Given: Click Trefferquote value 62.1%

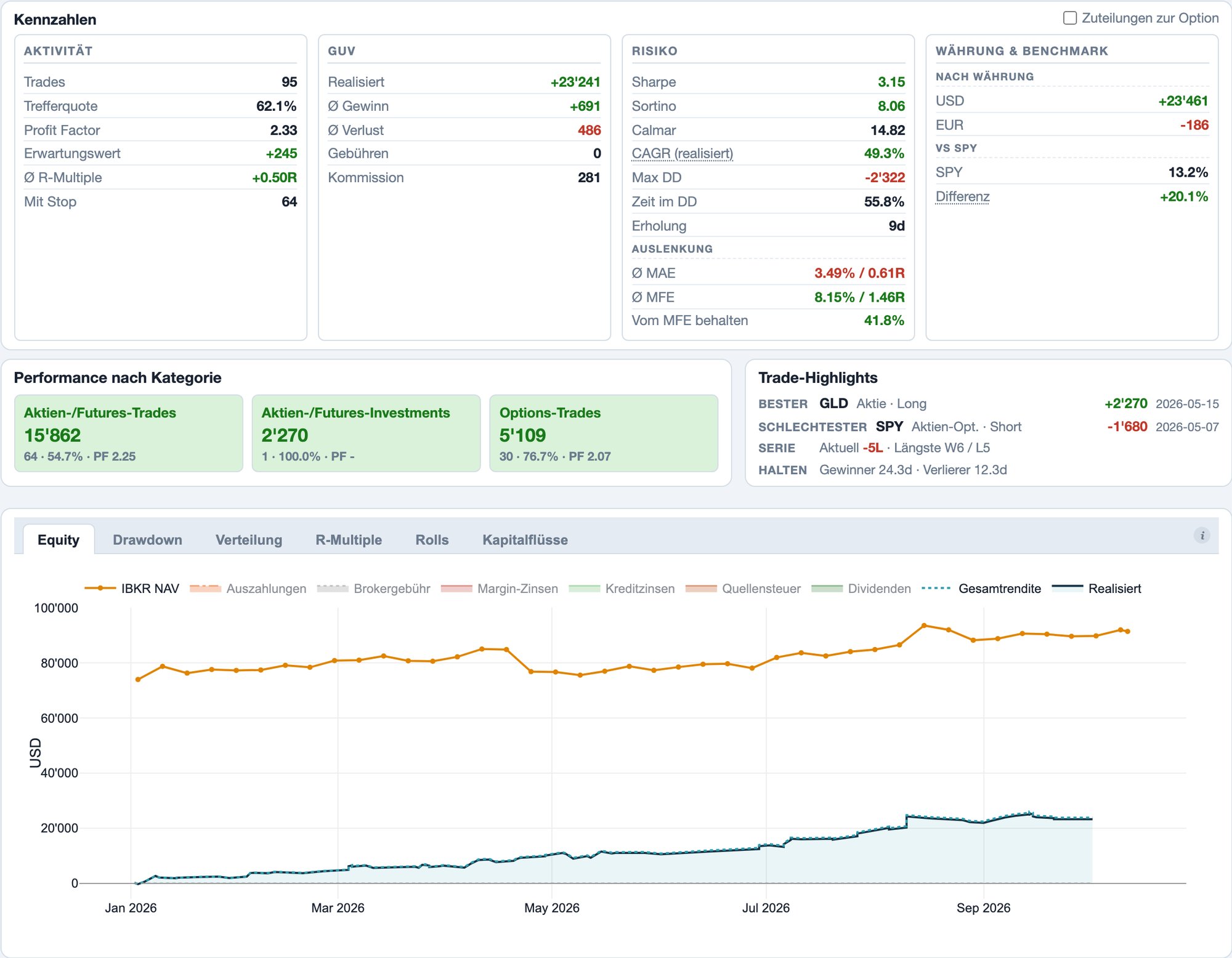Looking at the screenshot, I should coord(277,106).
